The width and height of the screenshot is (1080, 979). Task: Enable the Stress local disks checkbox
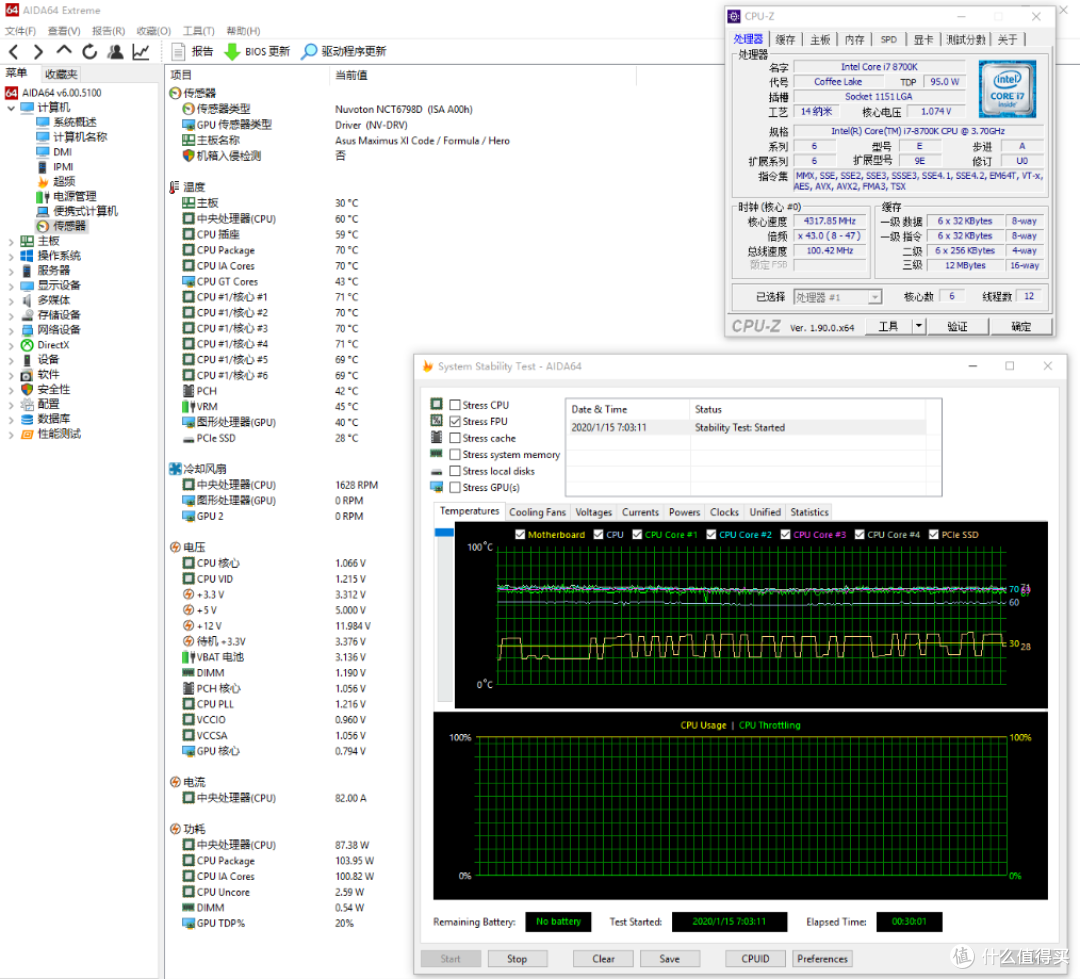point(455,471)
